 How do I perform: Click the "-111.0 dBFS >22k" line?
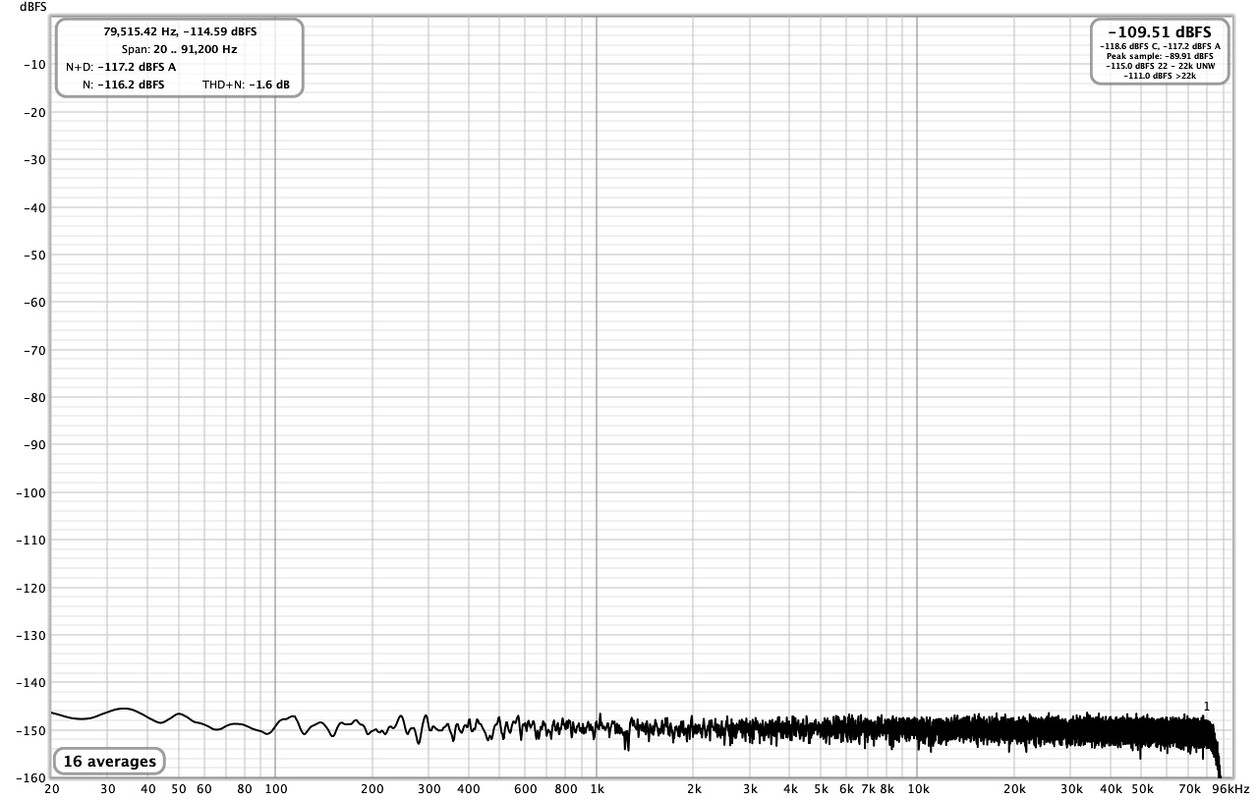click(1160, 76)
